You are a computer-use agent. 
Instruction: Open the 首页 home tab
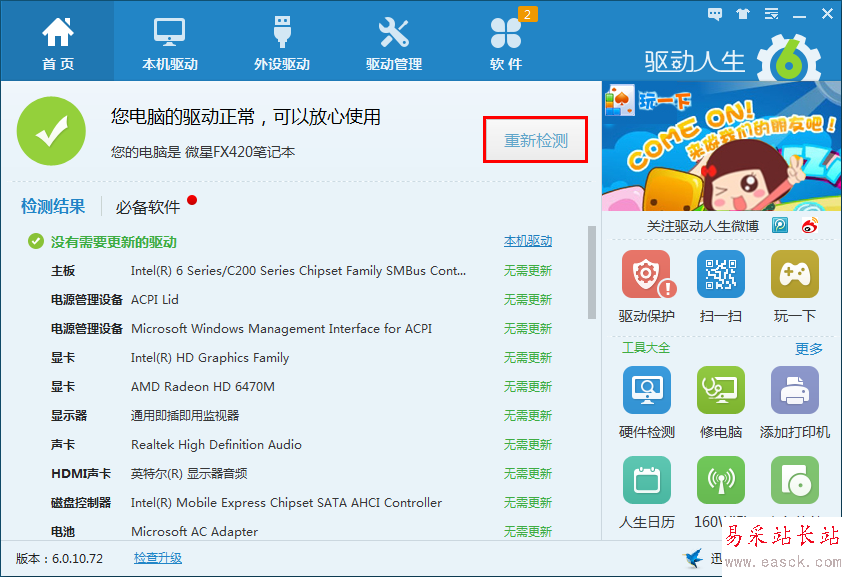pos(57,43)
